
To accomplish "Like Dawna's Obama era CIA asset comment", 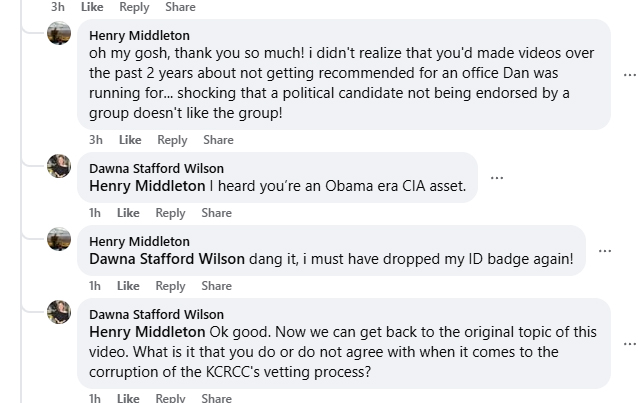I will tap(128, 213).
